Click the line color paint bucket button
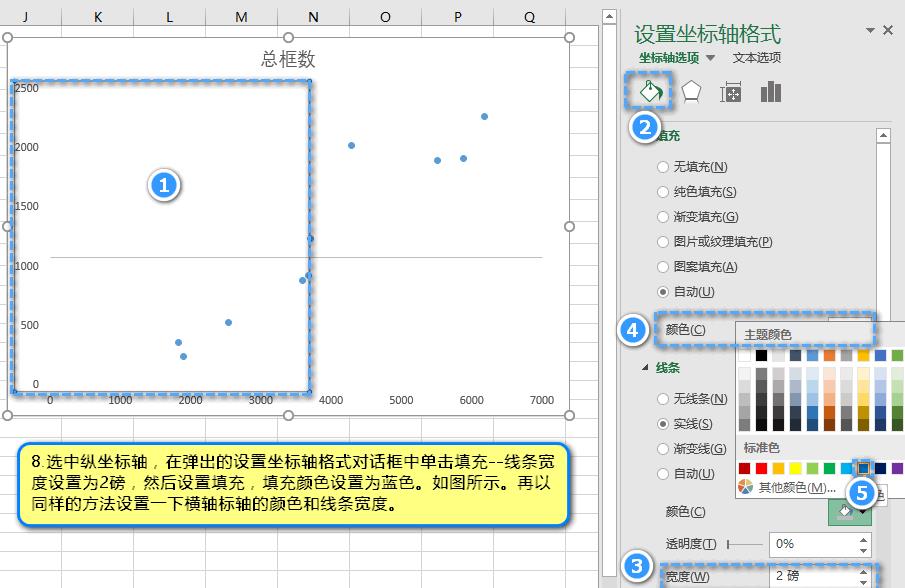Image resolution: width=905 pixels, height=588 pixels. click(x=843, y=511)
